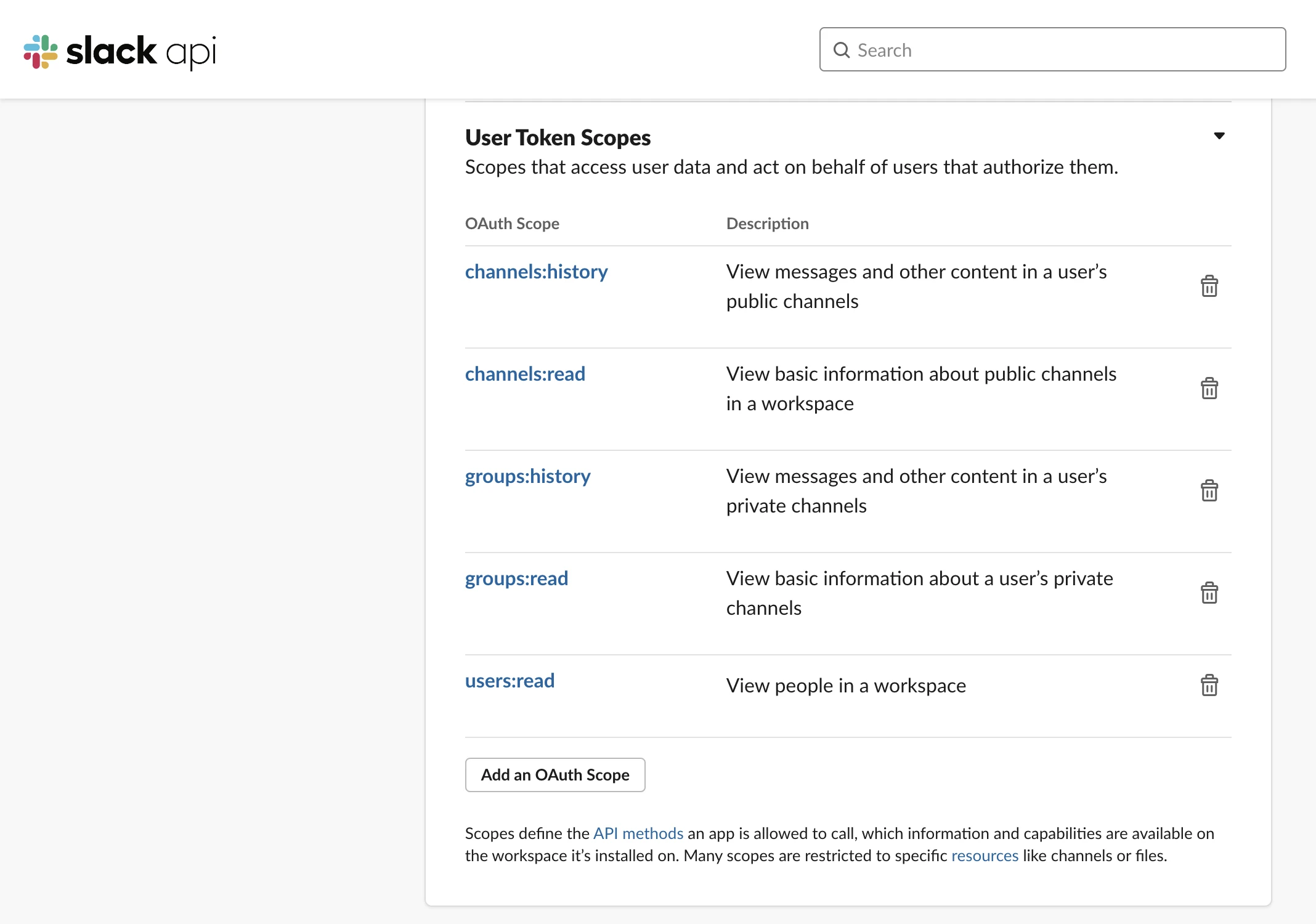Image resolution: width=1316 pixels, height=924 pixels.
Task: Click the Slack logo icon
Action: (x=41, y=51)
